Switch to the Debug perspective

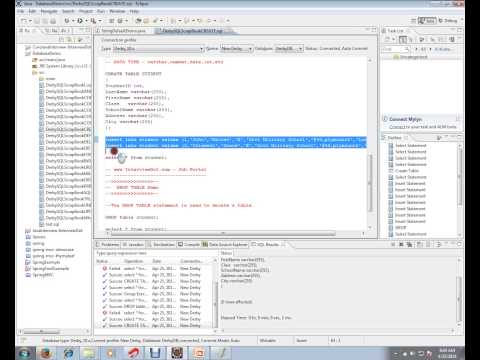(x=448, y=21)
